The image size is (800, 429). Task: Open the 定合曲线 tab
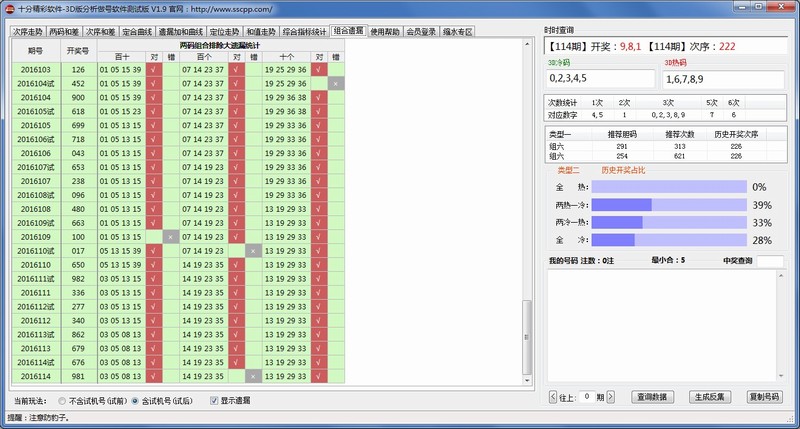point(138,32)
